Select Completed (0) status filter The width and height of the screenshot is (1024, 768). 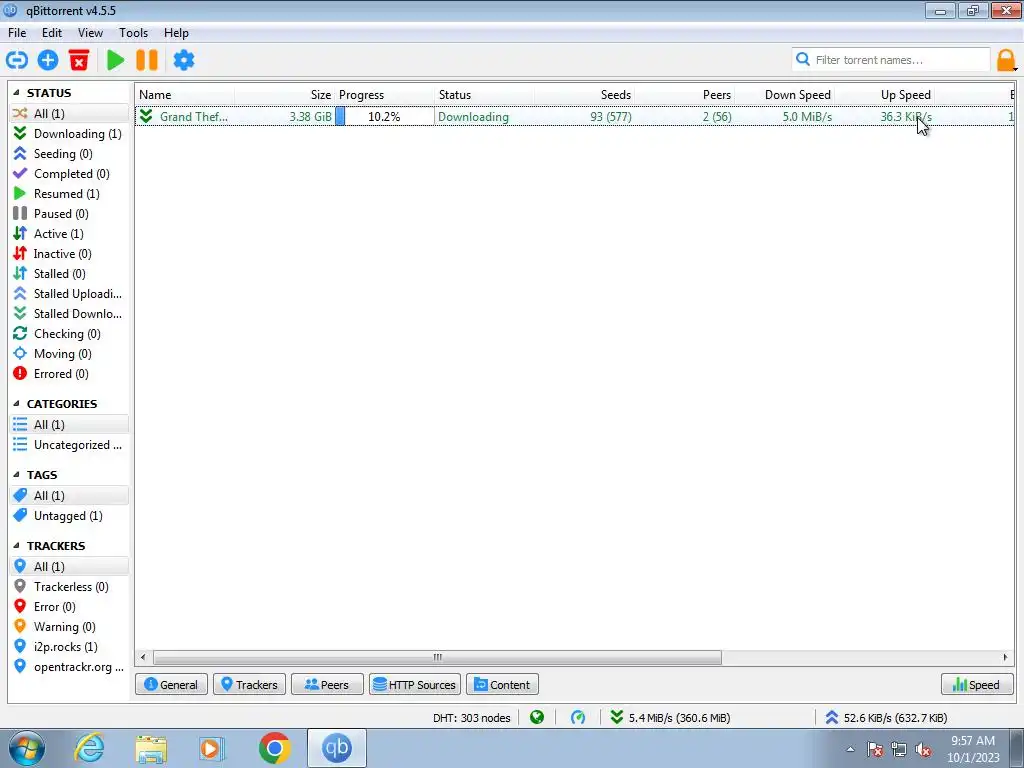click(68, 174)
